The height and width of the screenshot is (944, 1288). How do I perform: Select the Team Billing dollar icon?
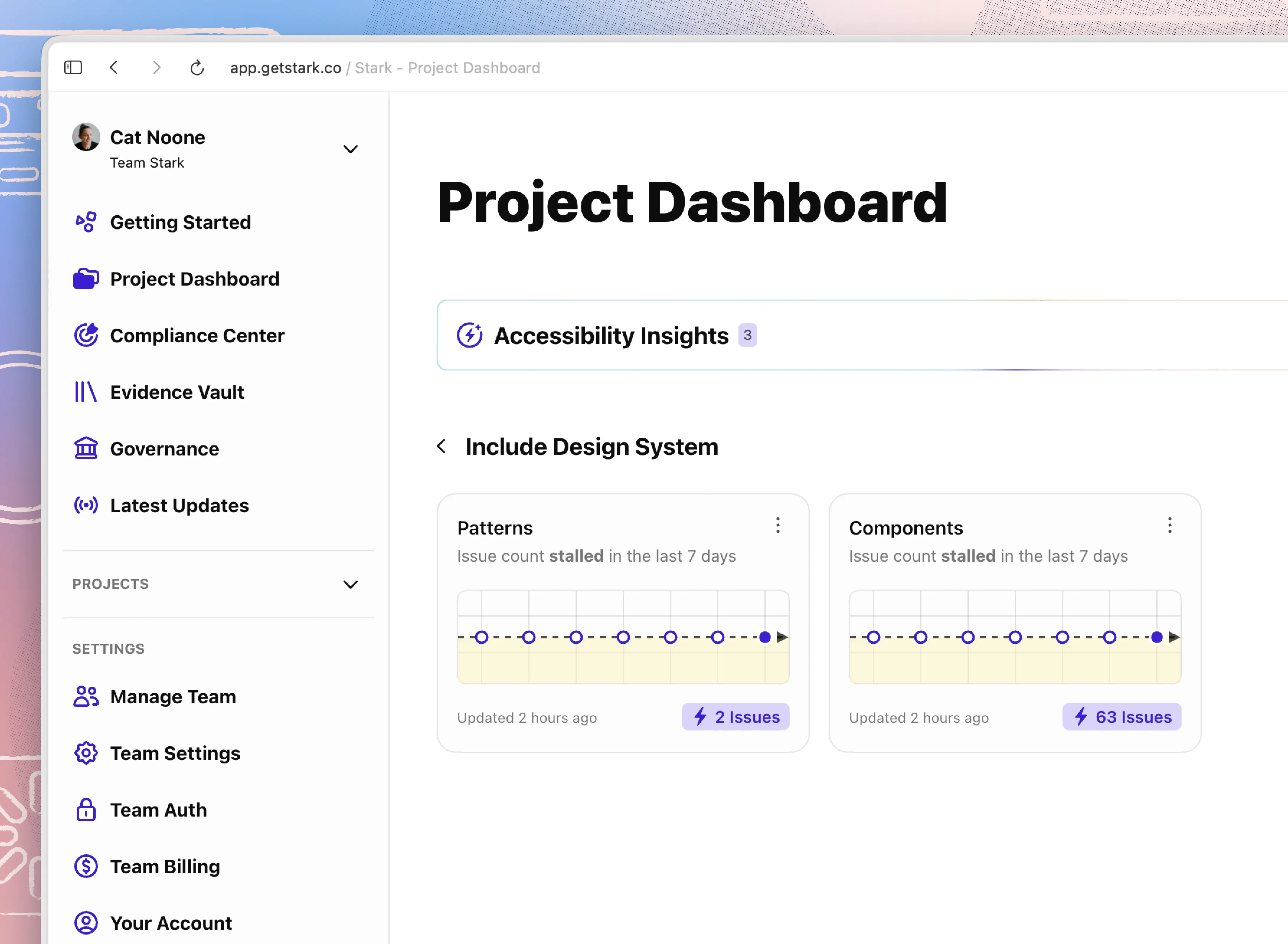coord(86,866)
